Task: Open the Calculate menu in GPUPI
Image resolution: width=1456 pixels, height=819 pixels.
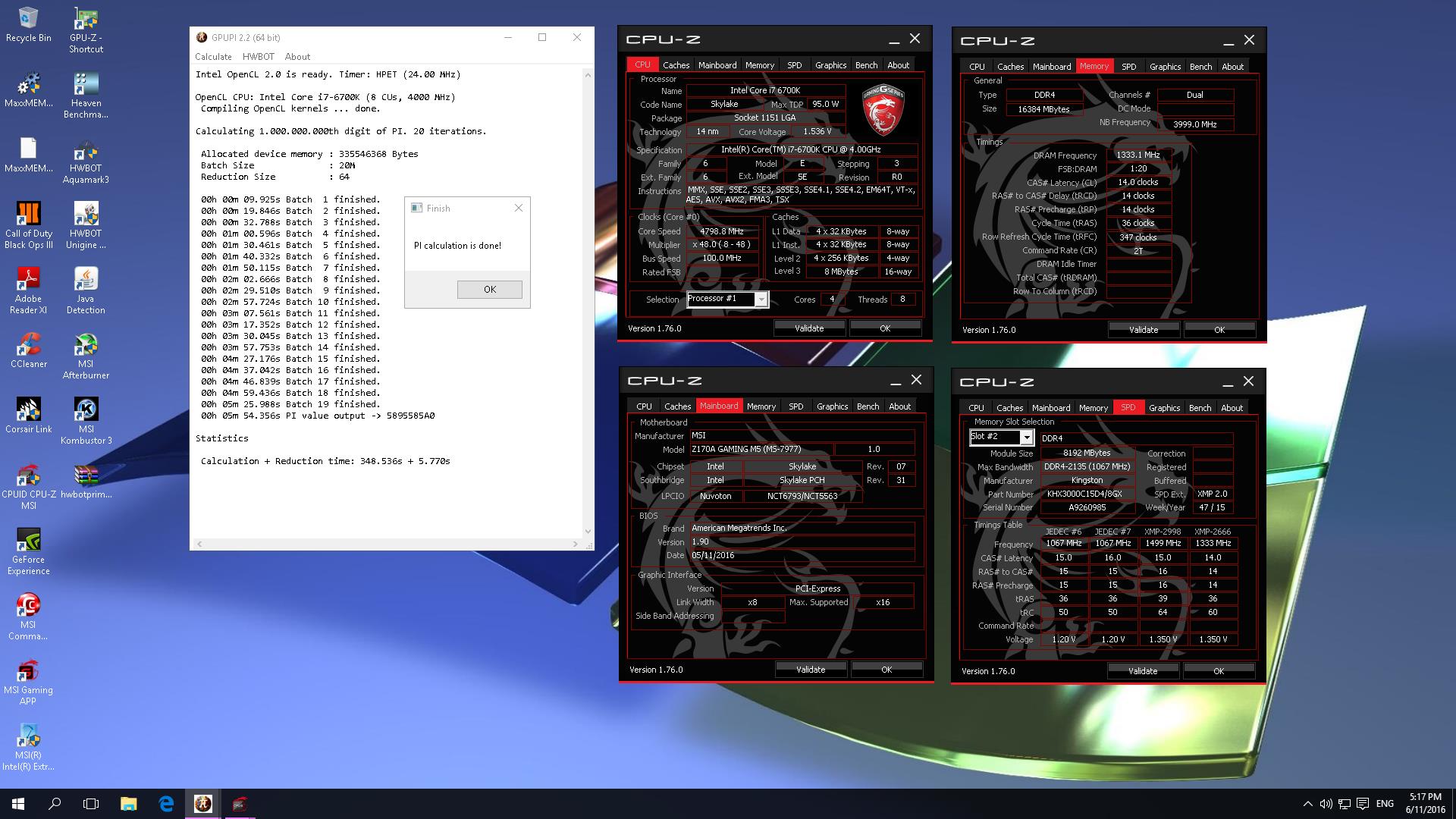Action: point(213,57)
